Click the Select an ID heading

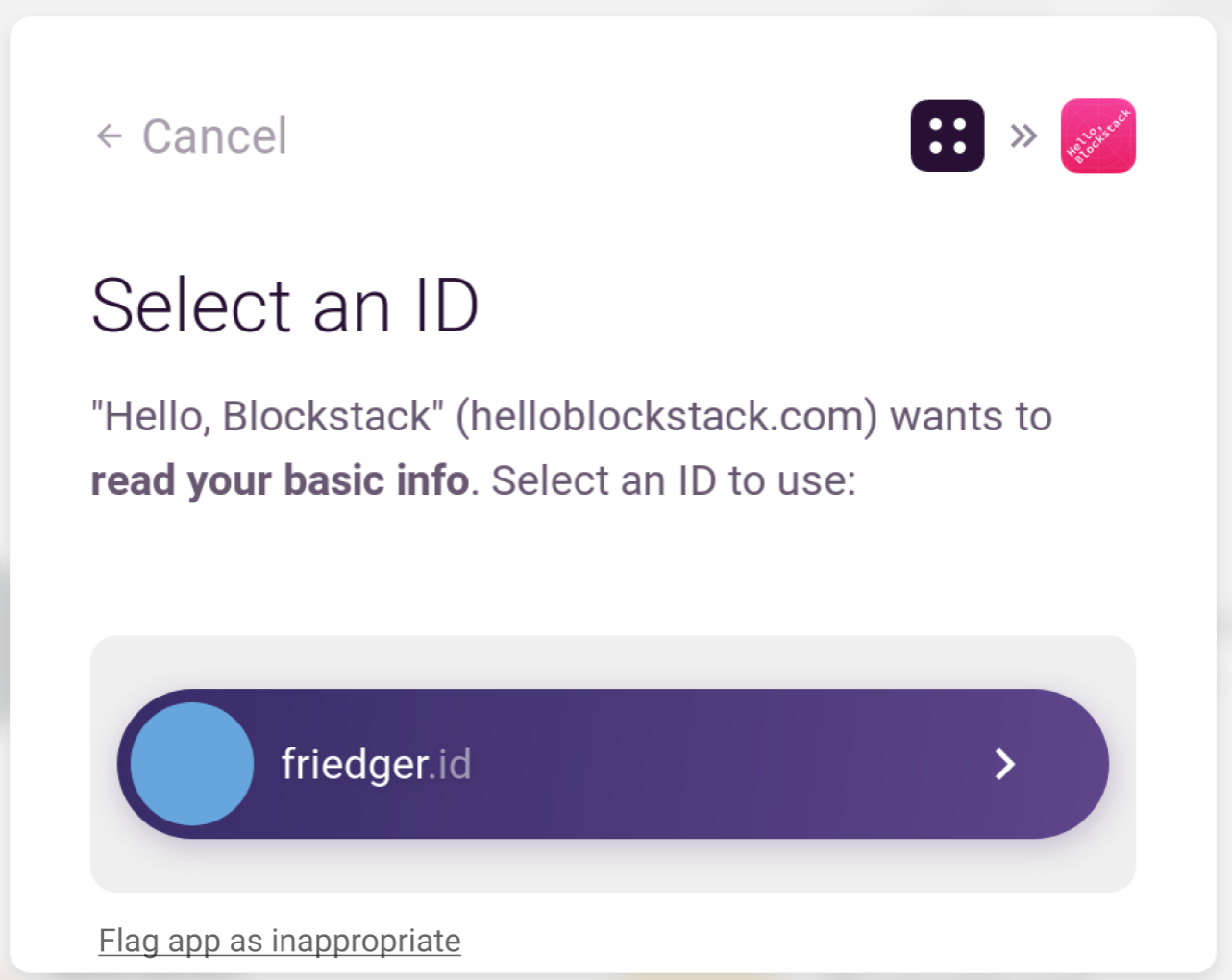(284, 304)
